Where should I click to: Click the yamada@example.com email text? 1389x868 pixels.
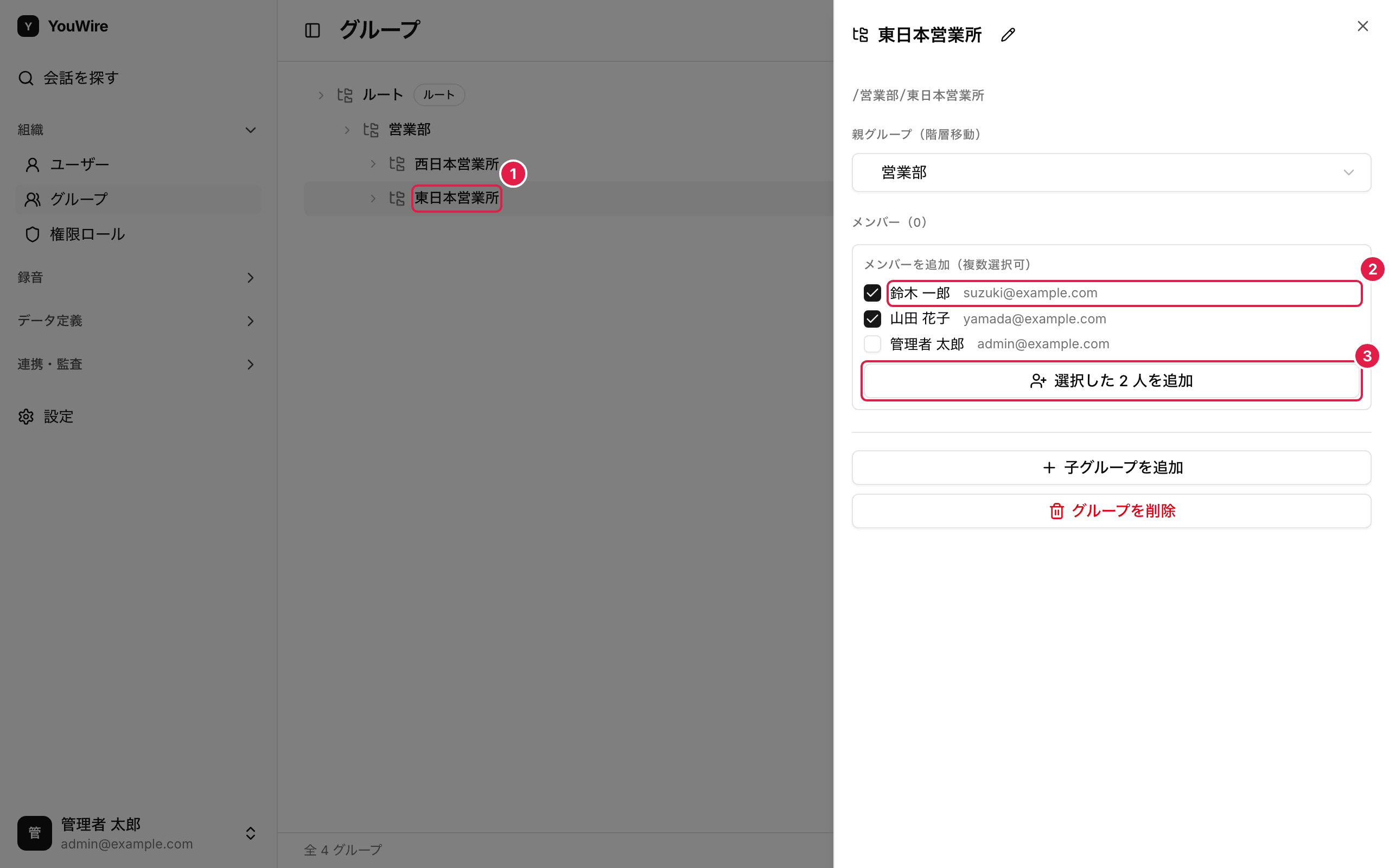pyautogui.click(x=1034, y=319)
